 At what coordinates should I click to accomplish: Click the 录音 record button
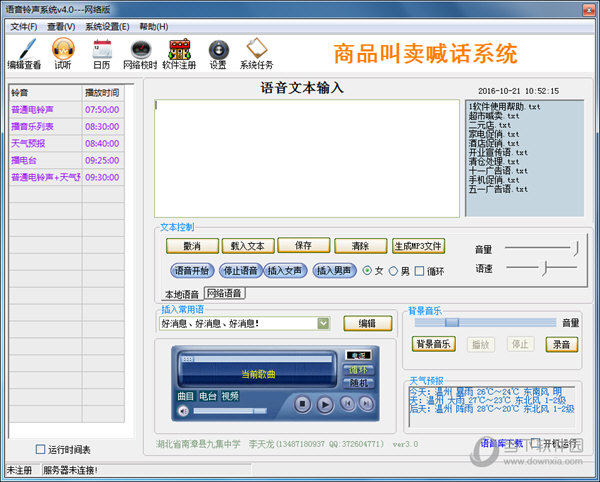pyautogui.click(x=561, y=345)
